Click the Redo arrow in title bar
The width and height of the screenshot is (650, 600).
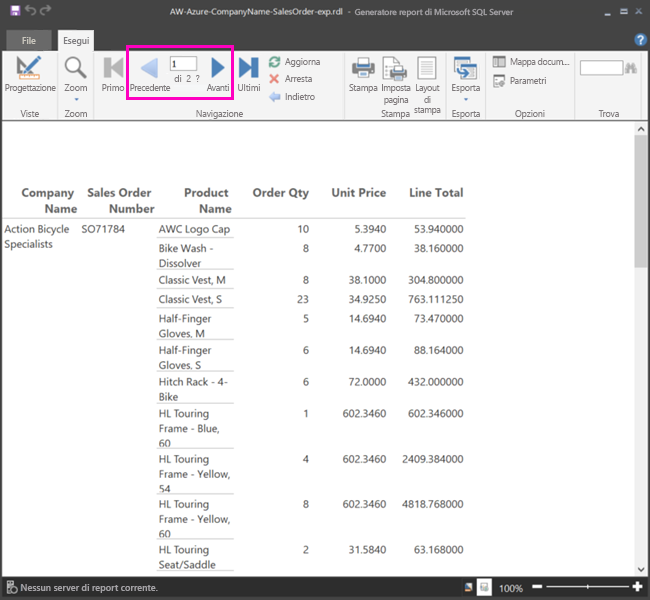click(46, 10)
